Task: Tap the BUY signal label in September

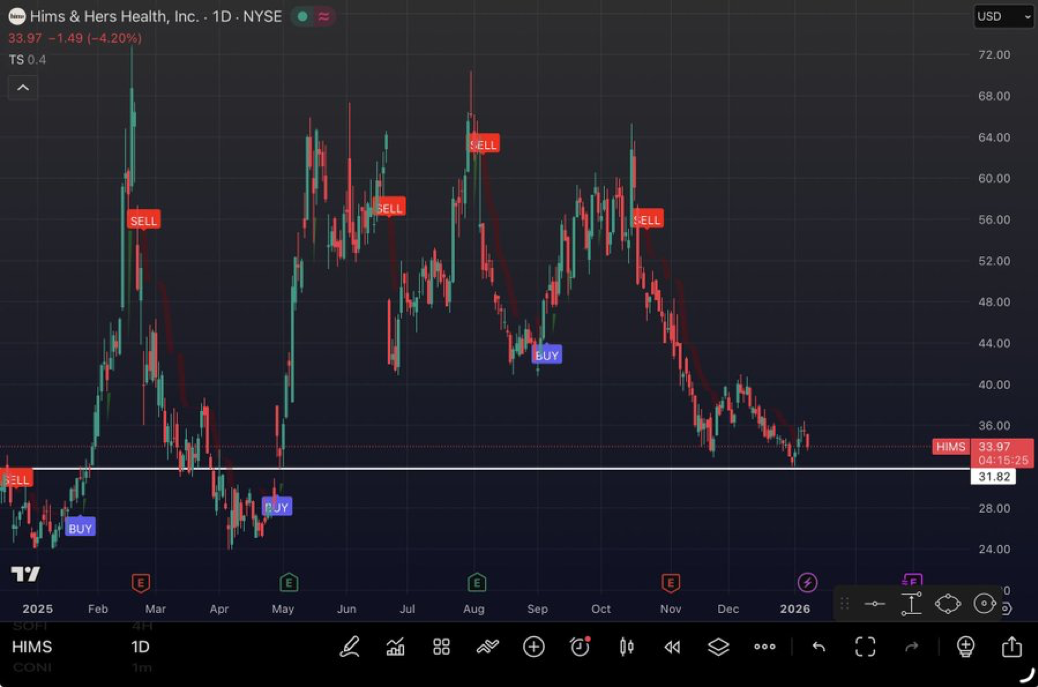Action: [x=547, y=355]
